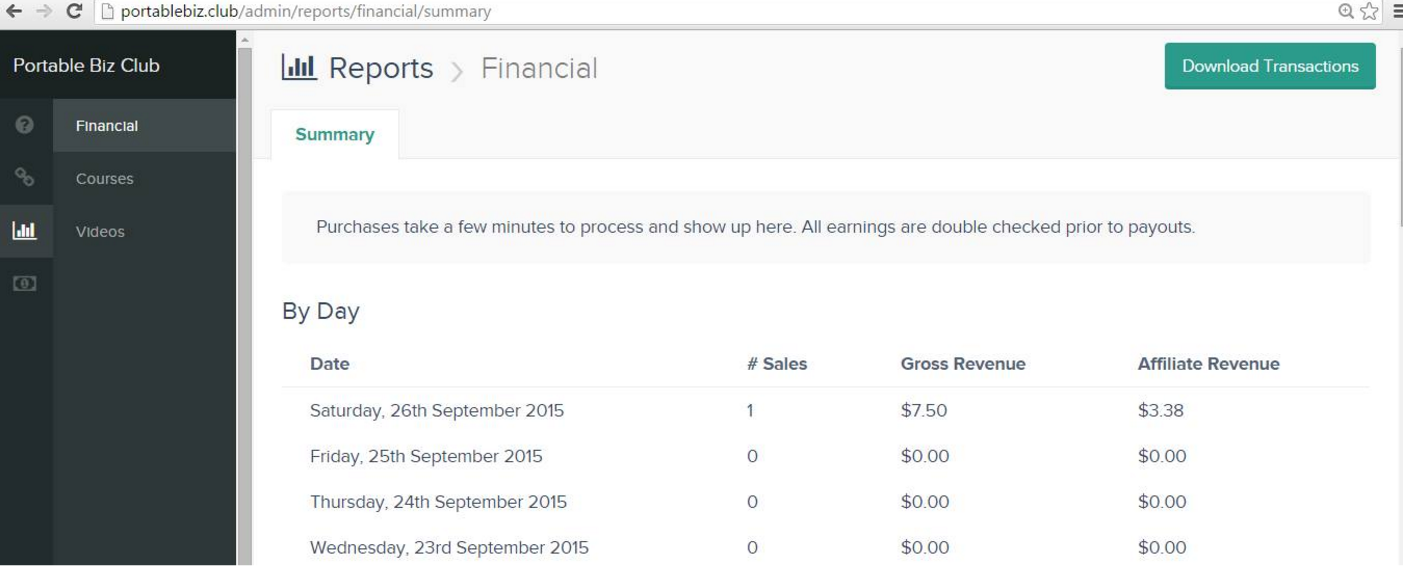Open Videos in the sidebar menu
The width and height of the screenshot is (1404, 567).
coord(100,232)
